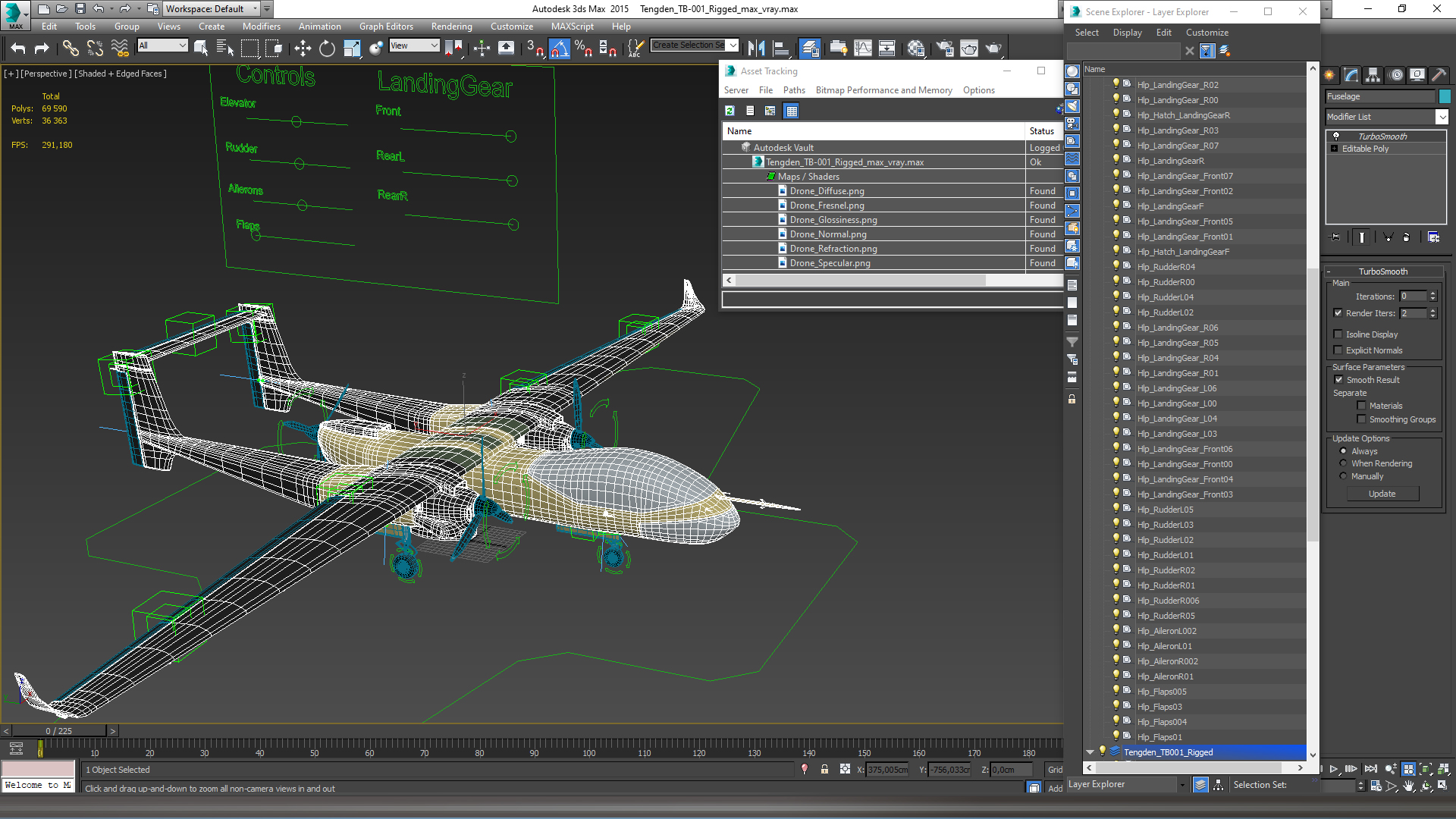This screenshot has height=819, width=1456.
Task: Click the Fuselage object color swatch
Action: [x=1445, y=96]
